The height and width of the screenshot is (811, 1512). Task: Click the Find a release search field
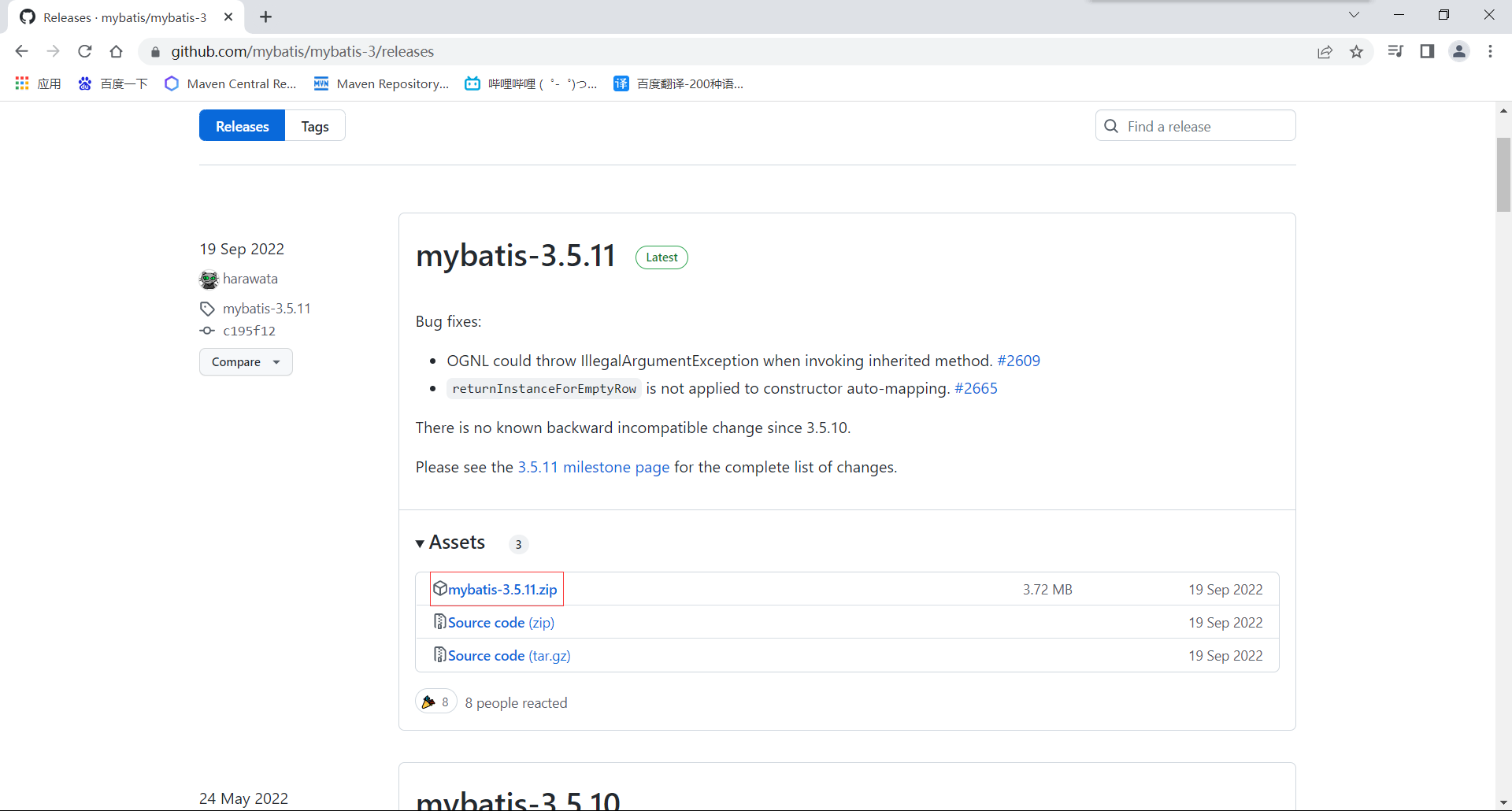1205,126
